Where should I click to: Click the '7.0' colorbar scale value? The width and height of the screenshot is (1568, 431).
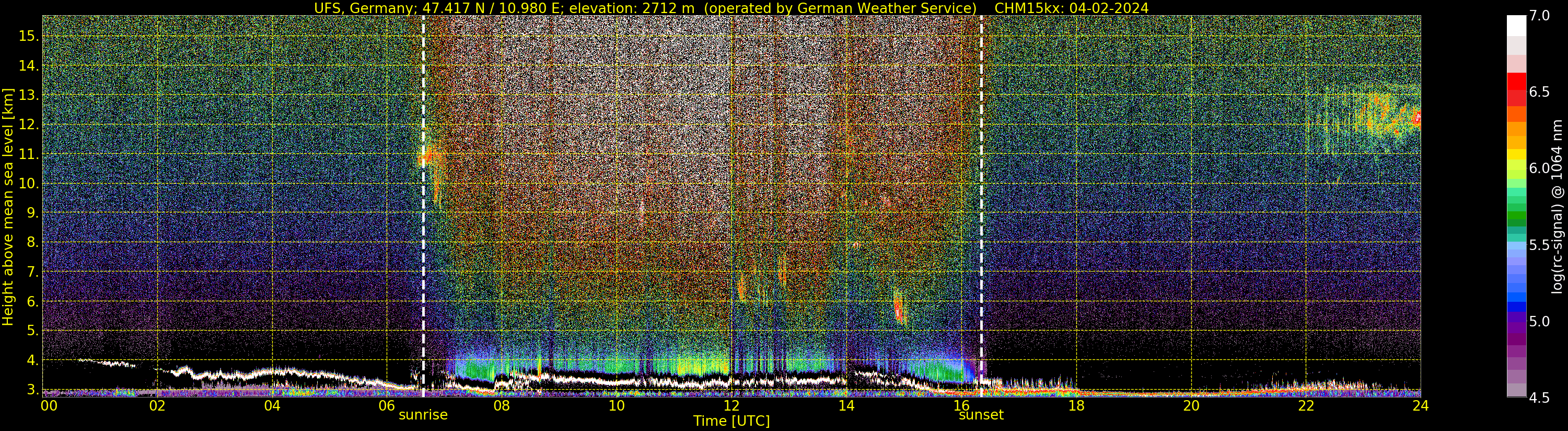tap(1539, 16)
